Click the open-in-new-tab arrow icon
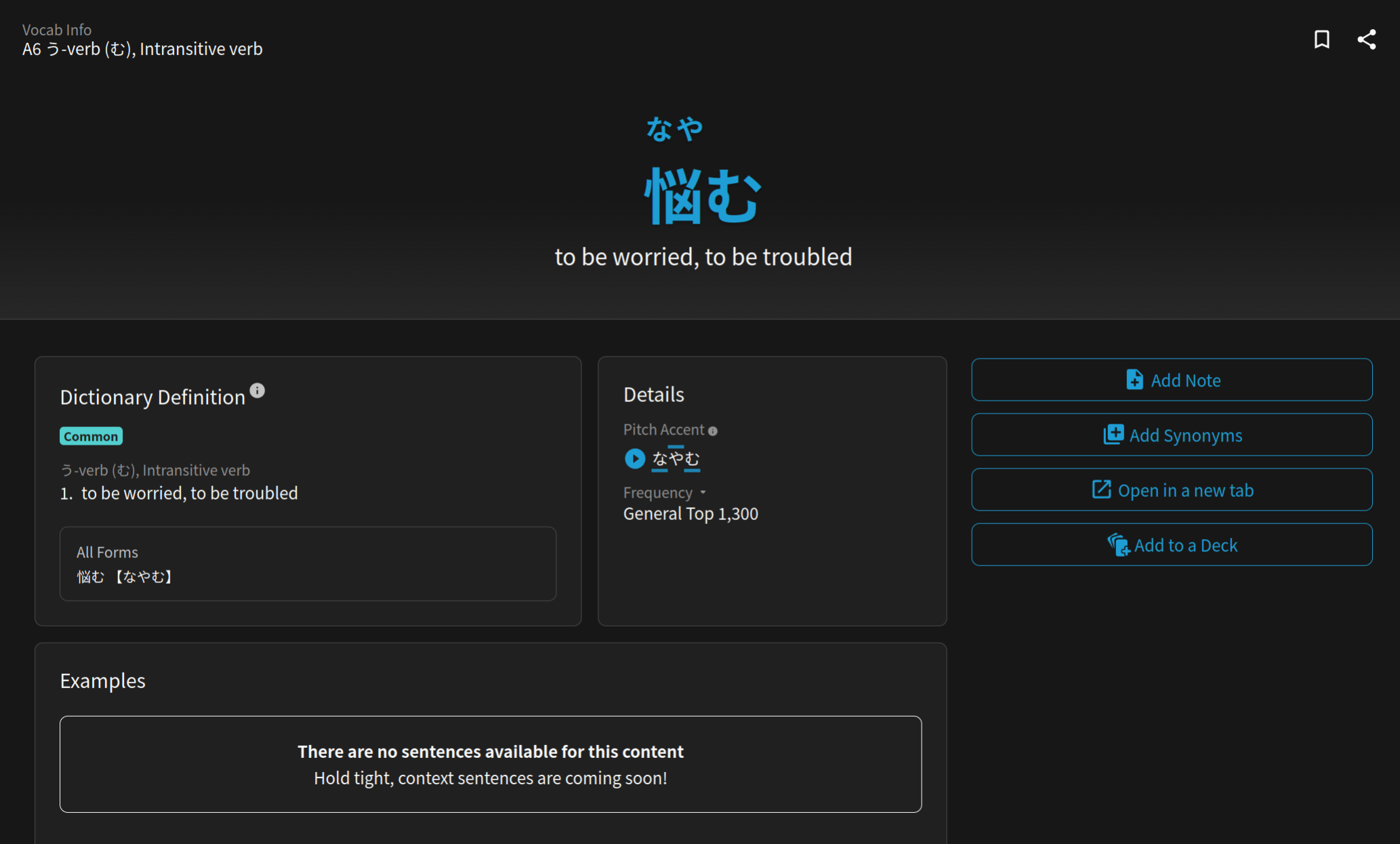The height and width of the screenshot is (844, 1400). (x=1101, y=489)
